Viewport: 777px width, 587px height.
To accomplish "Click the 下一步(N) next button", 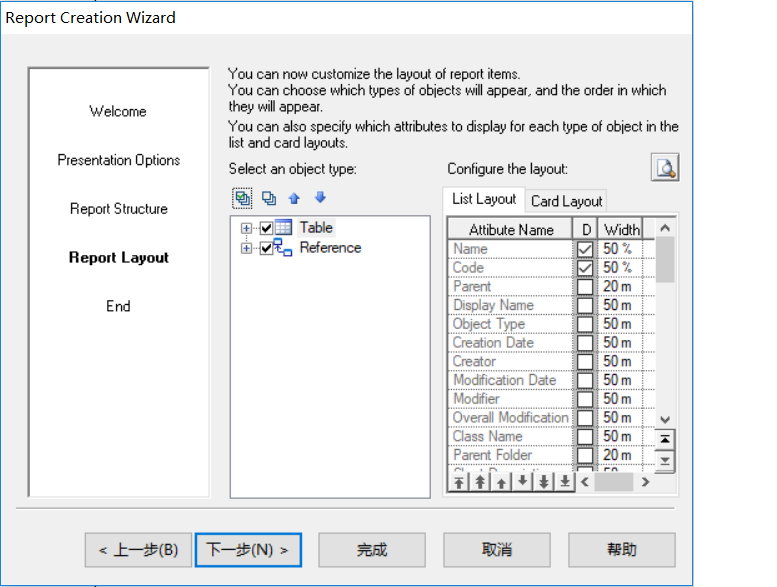I will [x=248, y=550].
